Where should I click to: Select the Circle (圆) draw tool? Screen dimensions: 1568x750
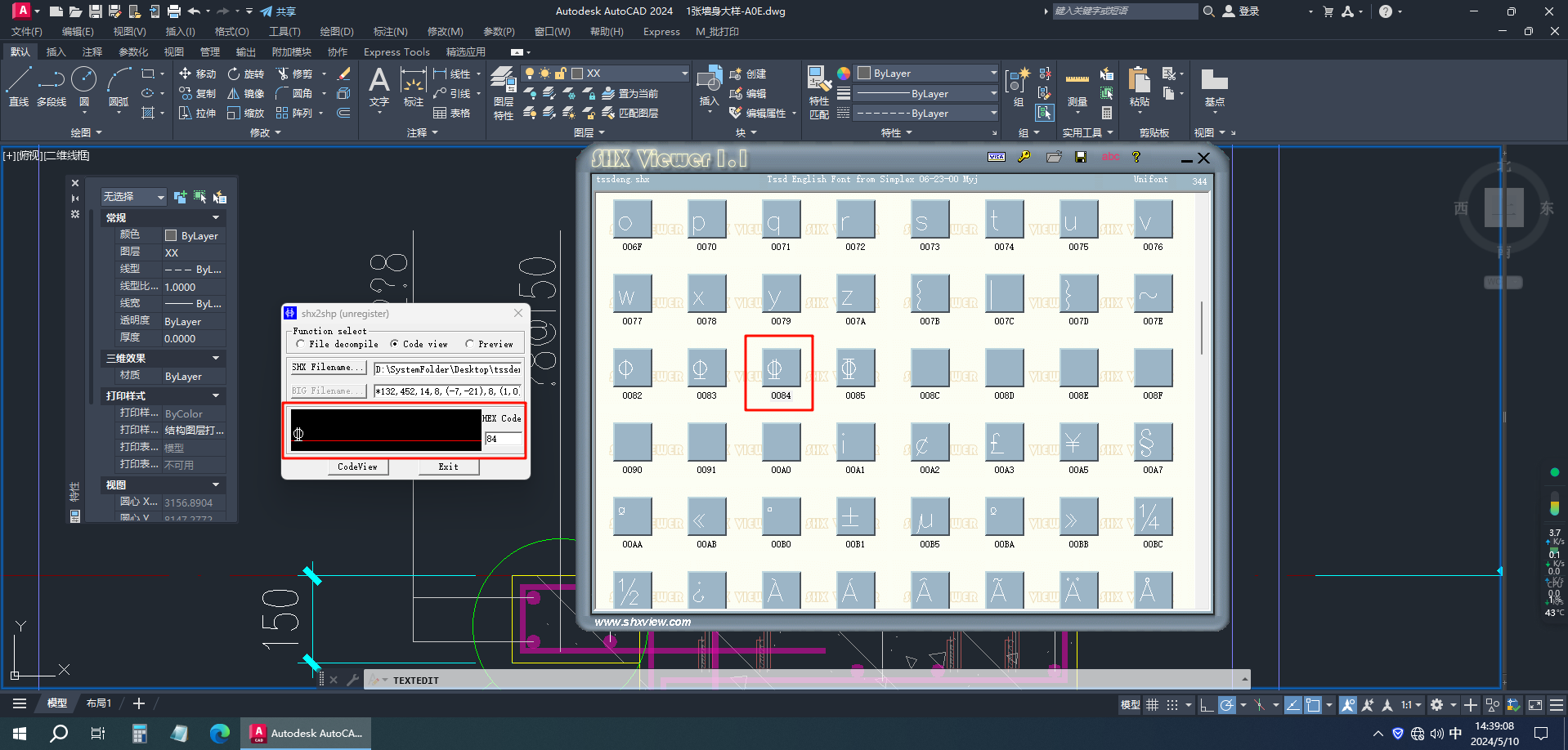click(x=84, y=87)
